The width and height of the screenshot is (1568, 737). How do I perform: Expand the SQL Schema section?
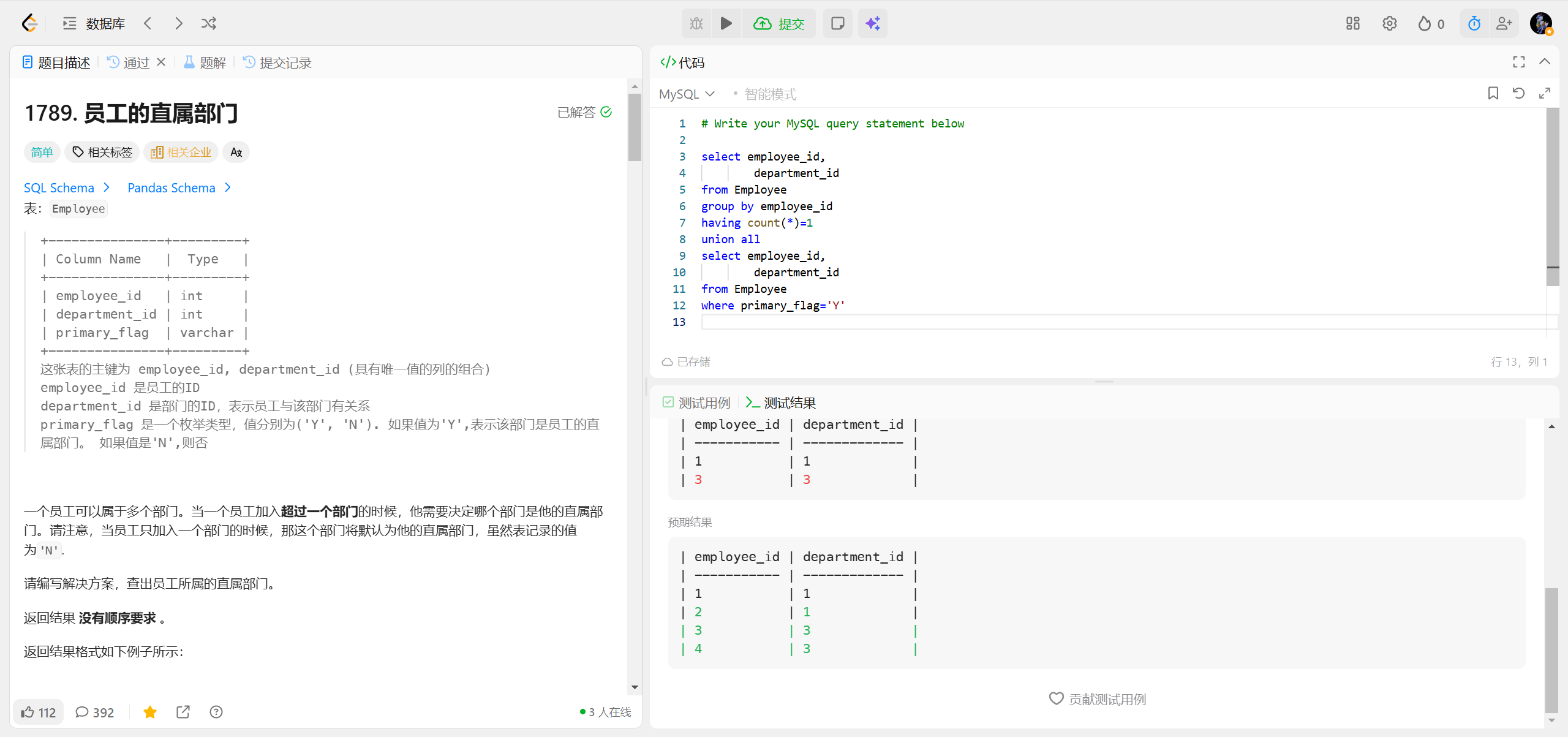(x=66, y=187)
